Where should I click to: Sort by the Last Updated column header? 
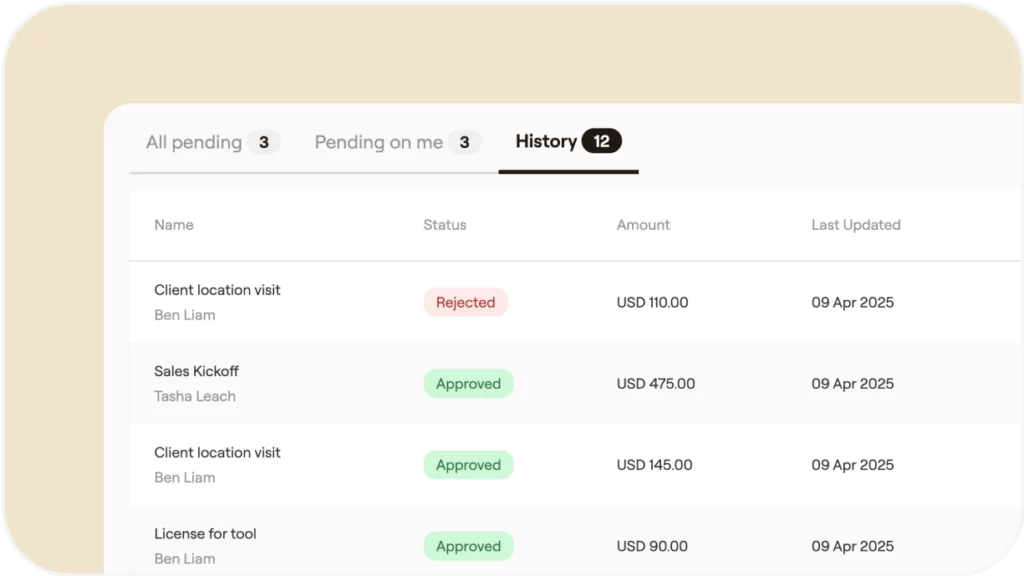tap(856, 225)
